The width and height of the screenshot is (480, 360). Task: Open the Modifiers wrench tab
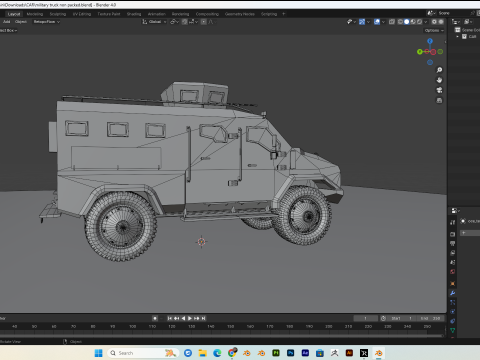(x=453, y=293)
